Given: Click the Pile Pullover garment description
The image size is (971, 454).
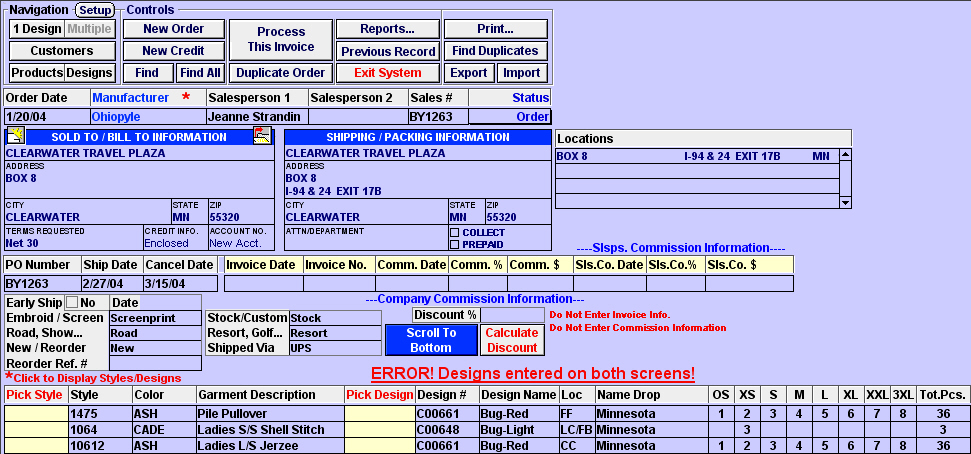Looking at the screenshot, I should 269,413.
